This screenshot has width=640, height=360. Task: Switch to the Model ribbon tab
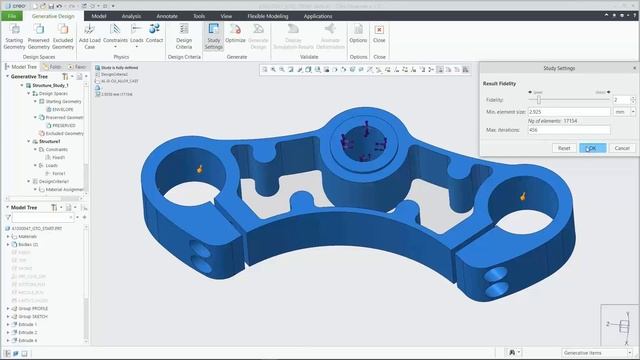[99, 16]
